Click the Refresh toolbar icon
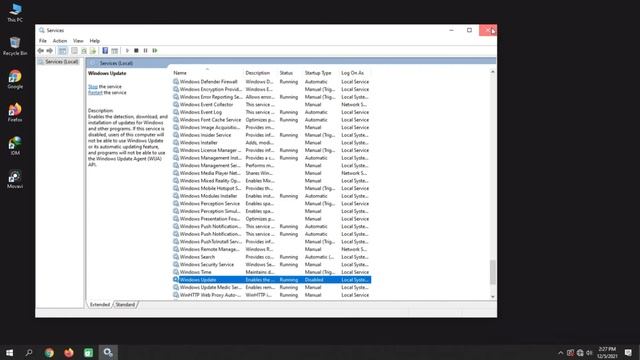 [x=84, y=51]
